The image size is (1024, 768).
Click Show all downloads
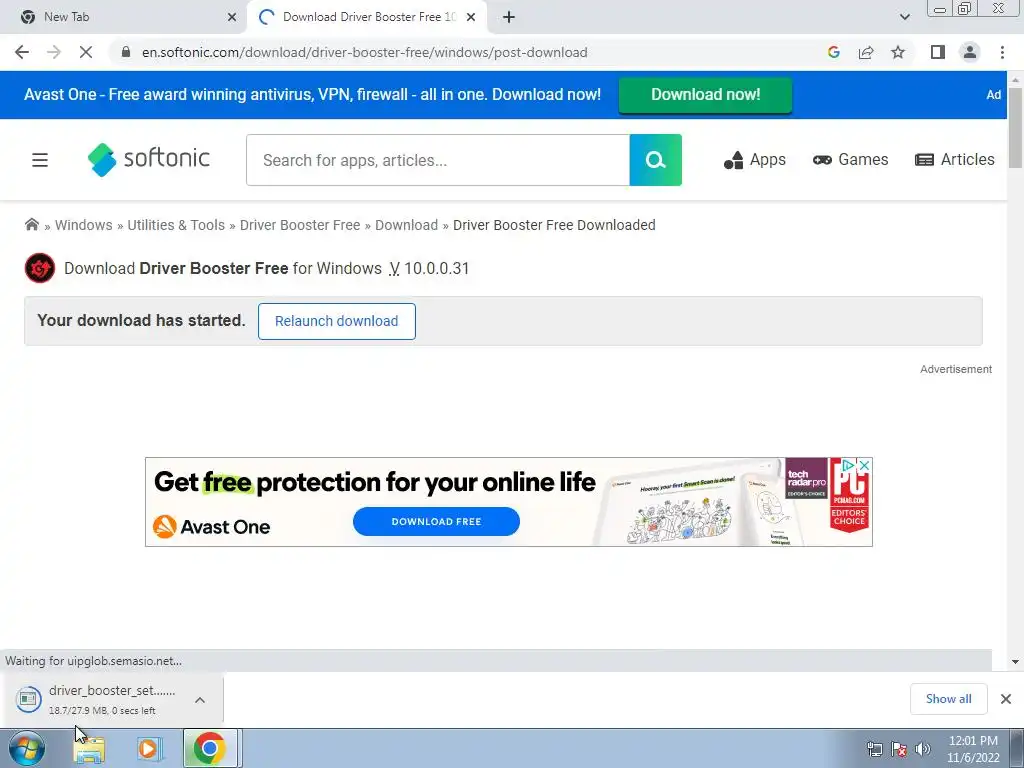point(948,699)
